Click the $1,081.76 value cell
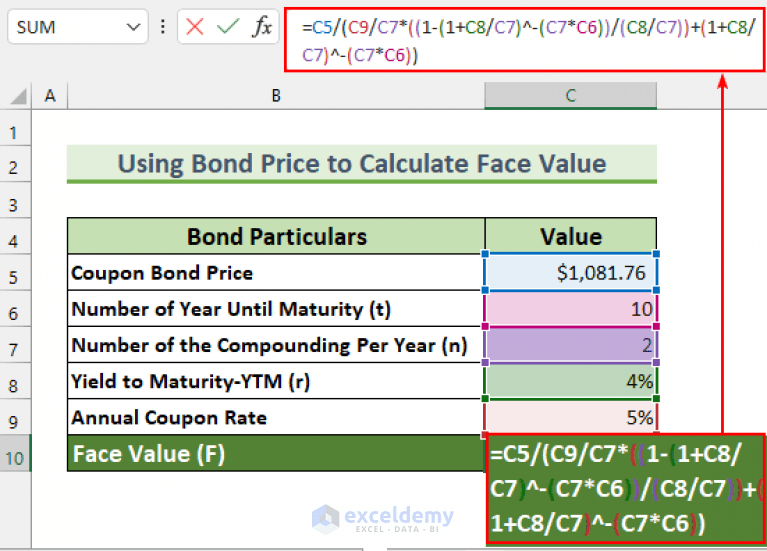This screenshot has width=767, height=551. [571, 273]
